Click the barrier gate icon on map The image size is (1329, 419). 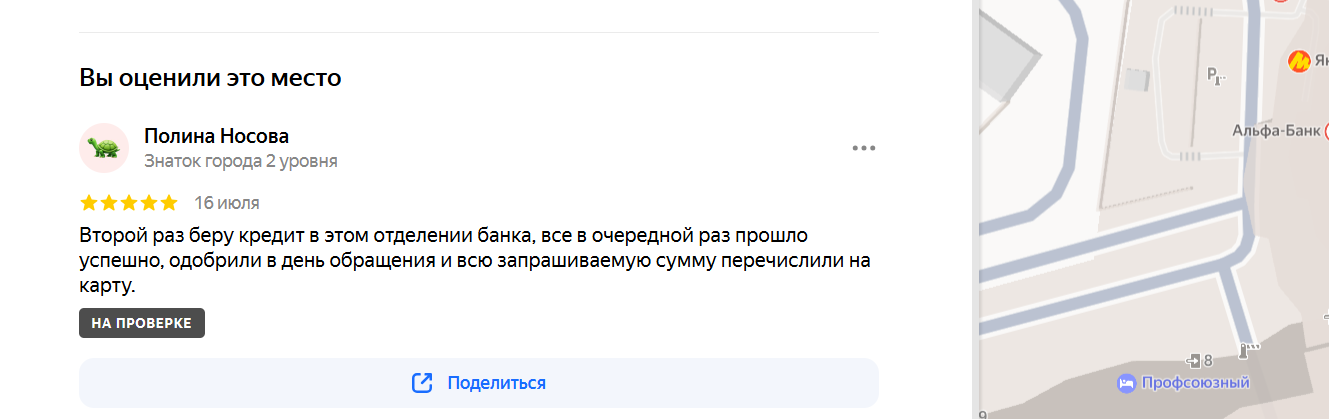(1249, 349)
